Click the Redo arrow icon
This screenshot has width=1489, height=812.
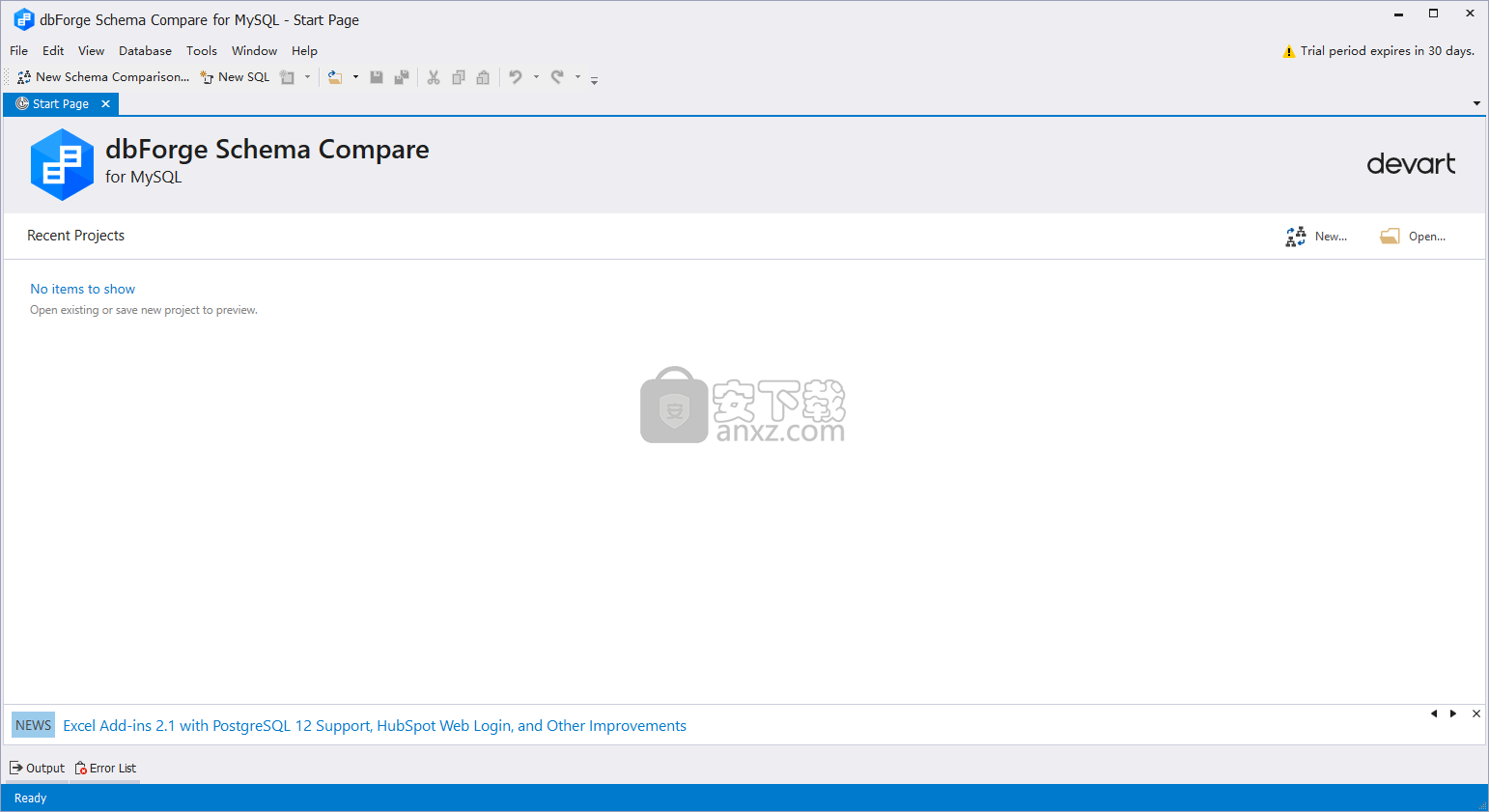(x=557, y=77)
